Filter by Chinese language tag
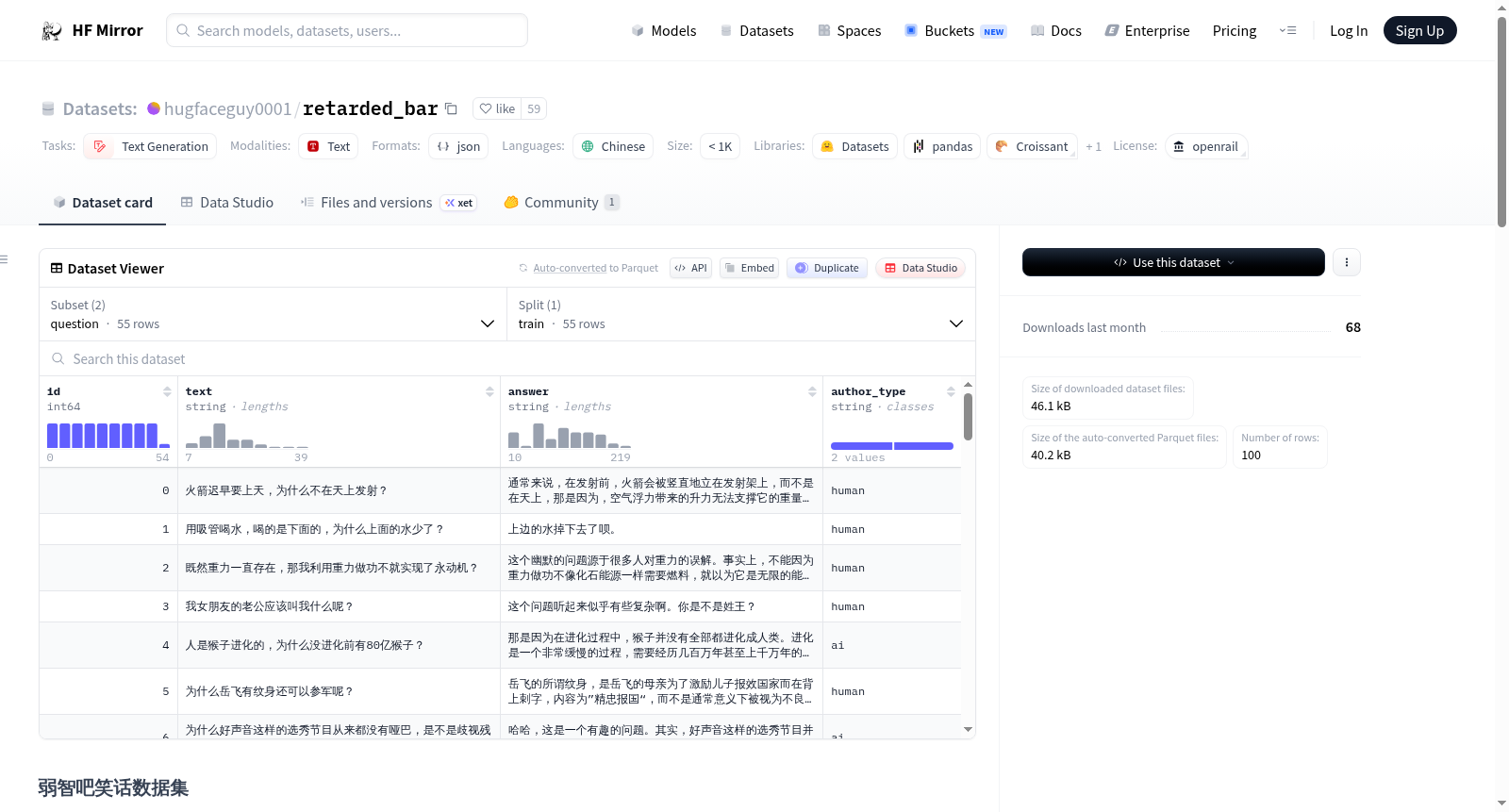1509x812 pixels. point(613,146)
